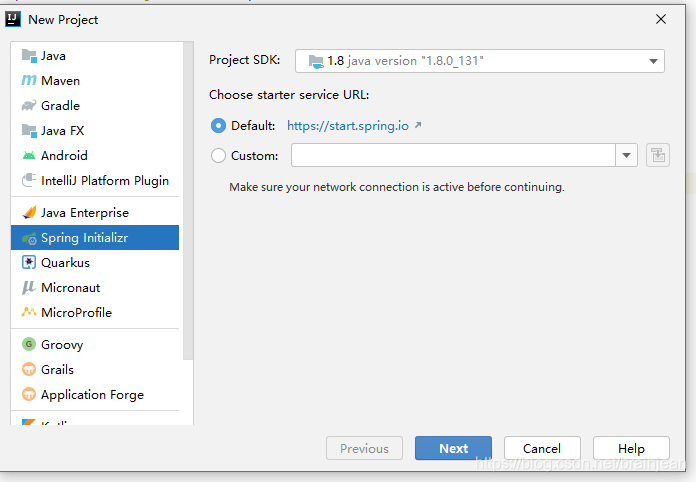The width and height of the screenshot is (696, 482).
Task: Click the import icon beside Custom field
Action: (x=658, y=155)
